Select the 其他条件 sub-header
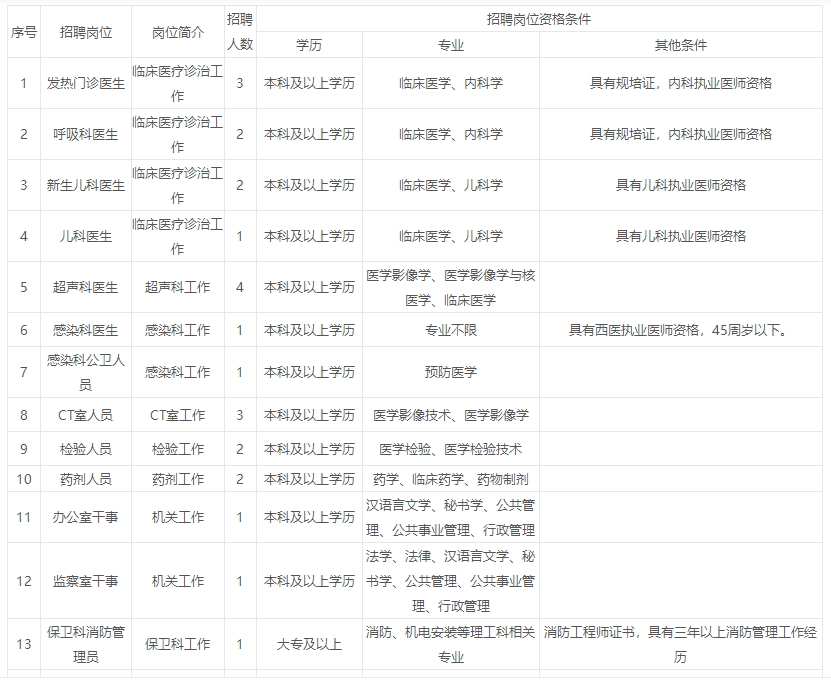The image size is (831, 685). tap(680, 45)
